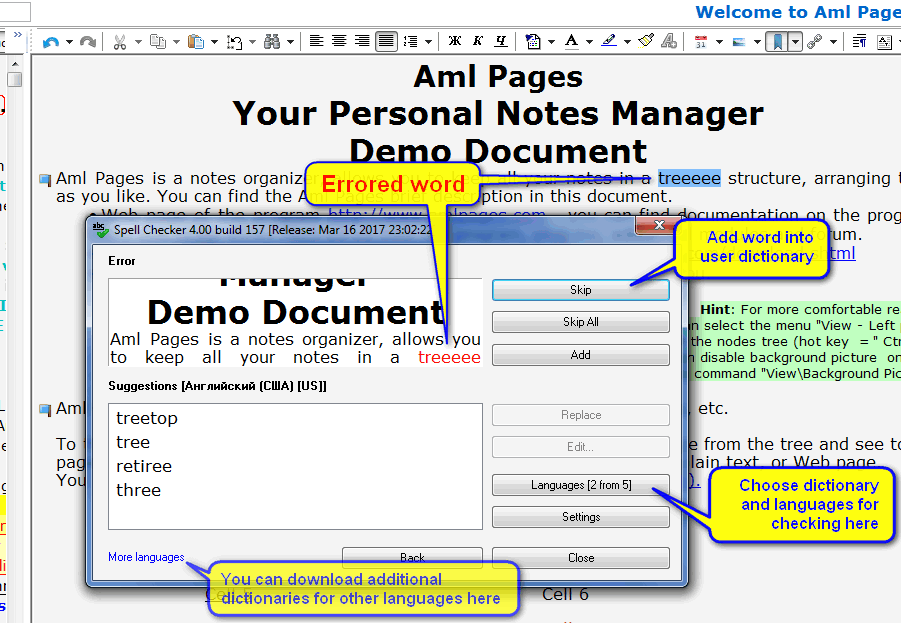The width and height of the screenshot is (901, 623).
Task: Insert date using the calendar icon
Action: pos(700,42)
